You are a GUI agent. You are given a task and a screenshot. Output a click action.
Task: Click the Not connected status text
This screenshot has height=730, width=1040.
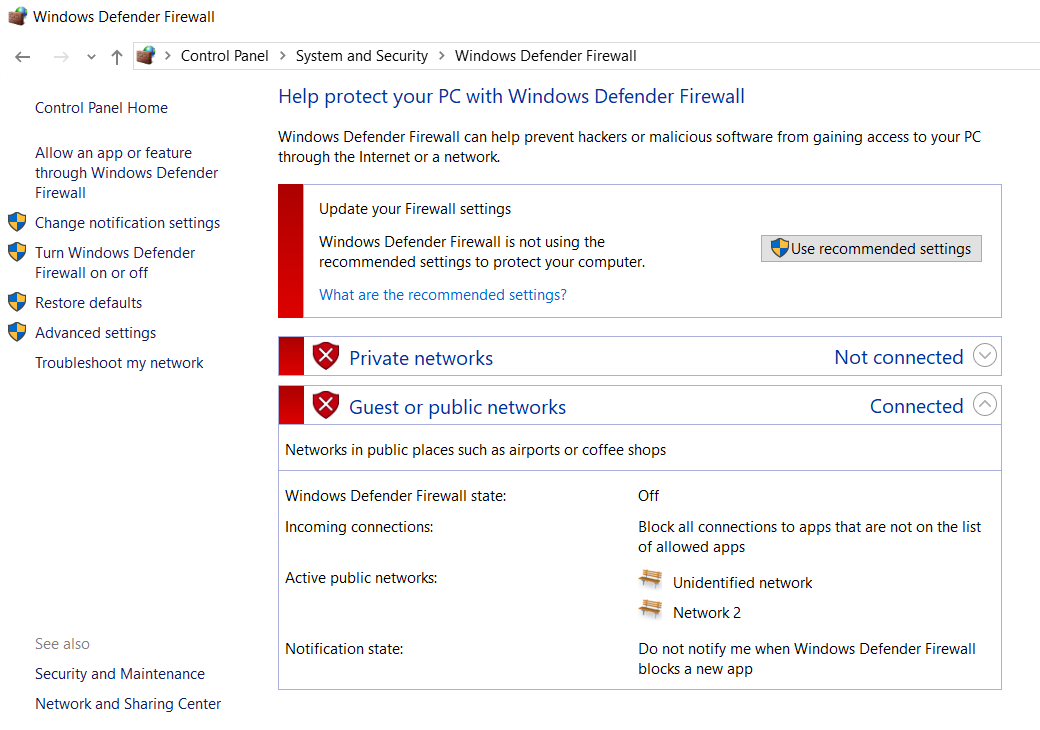coord(899,357)
